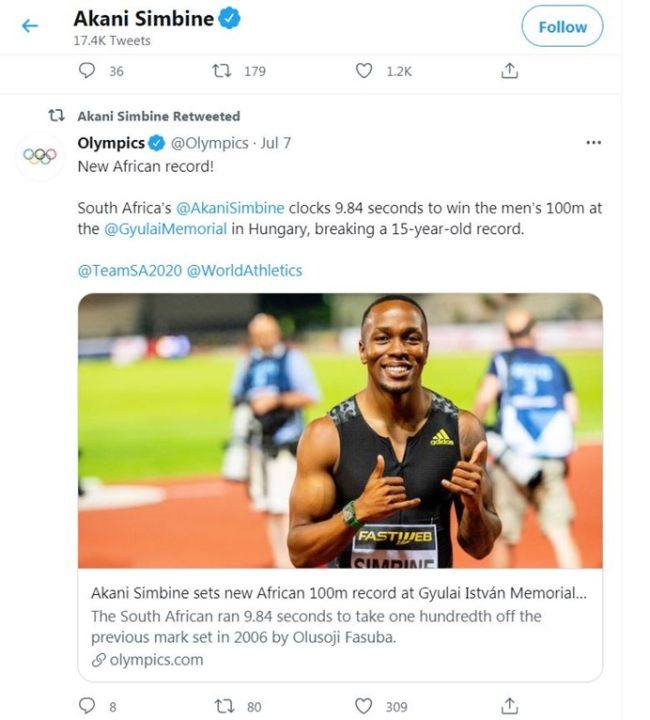
Task: Open the Akani Simbine photo in the tweet
Action: click(x=340, y=430)
